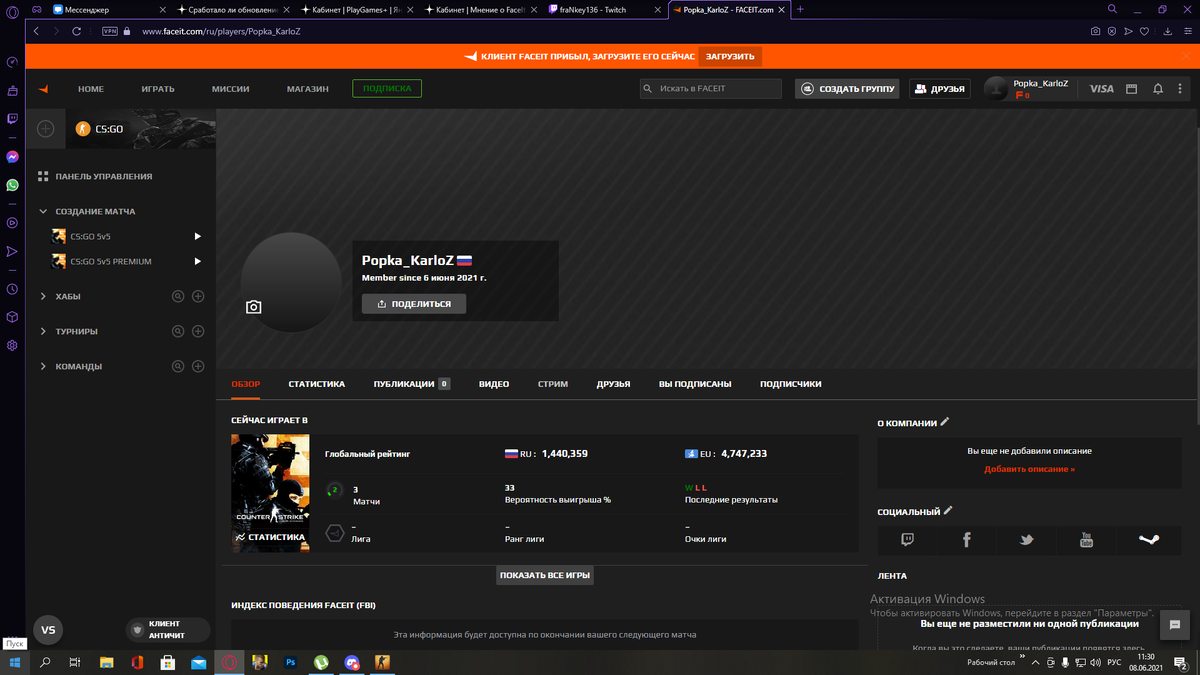Viewport: 1200px width, 675px height.
Task: Open three-dot more menu in FACEIT header
Action: point(1181,89)
